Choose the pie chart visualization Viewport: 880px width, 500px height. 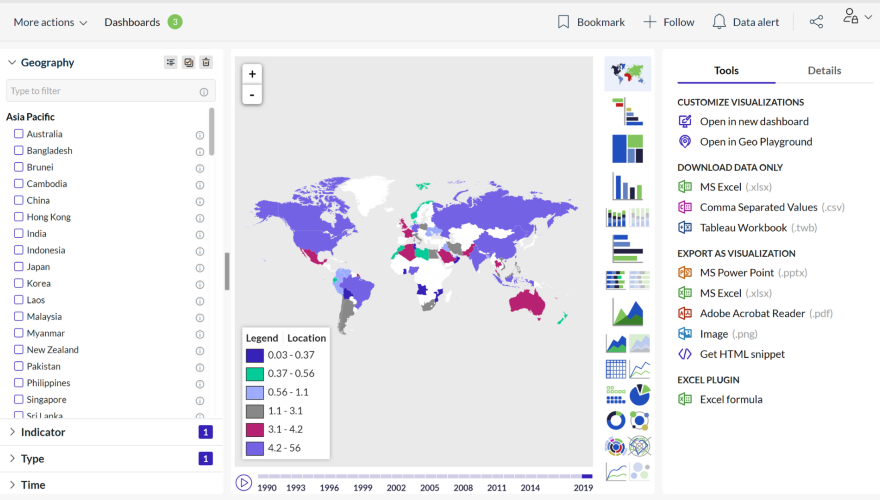click(640, 395)
